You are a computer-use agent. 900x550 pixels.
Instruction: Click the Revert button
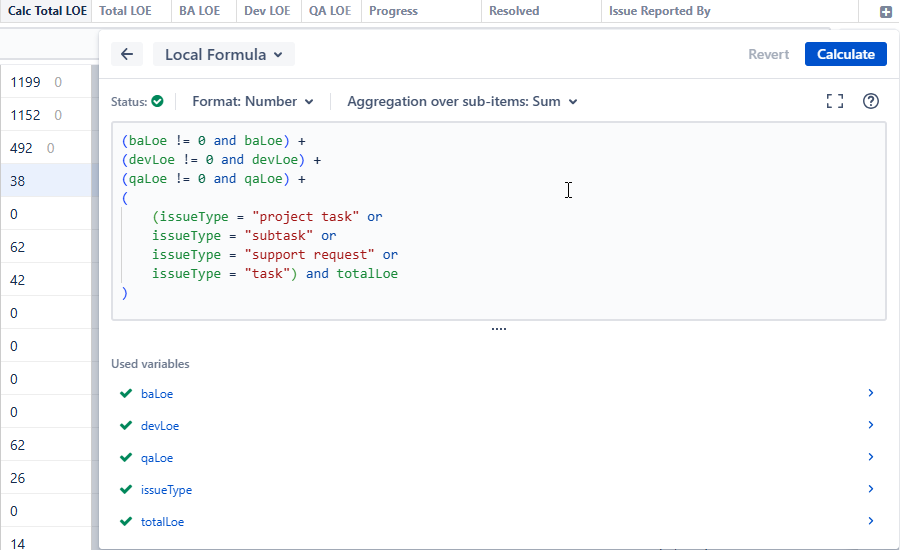click(768, 54)
